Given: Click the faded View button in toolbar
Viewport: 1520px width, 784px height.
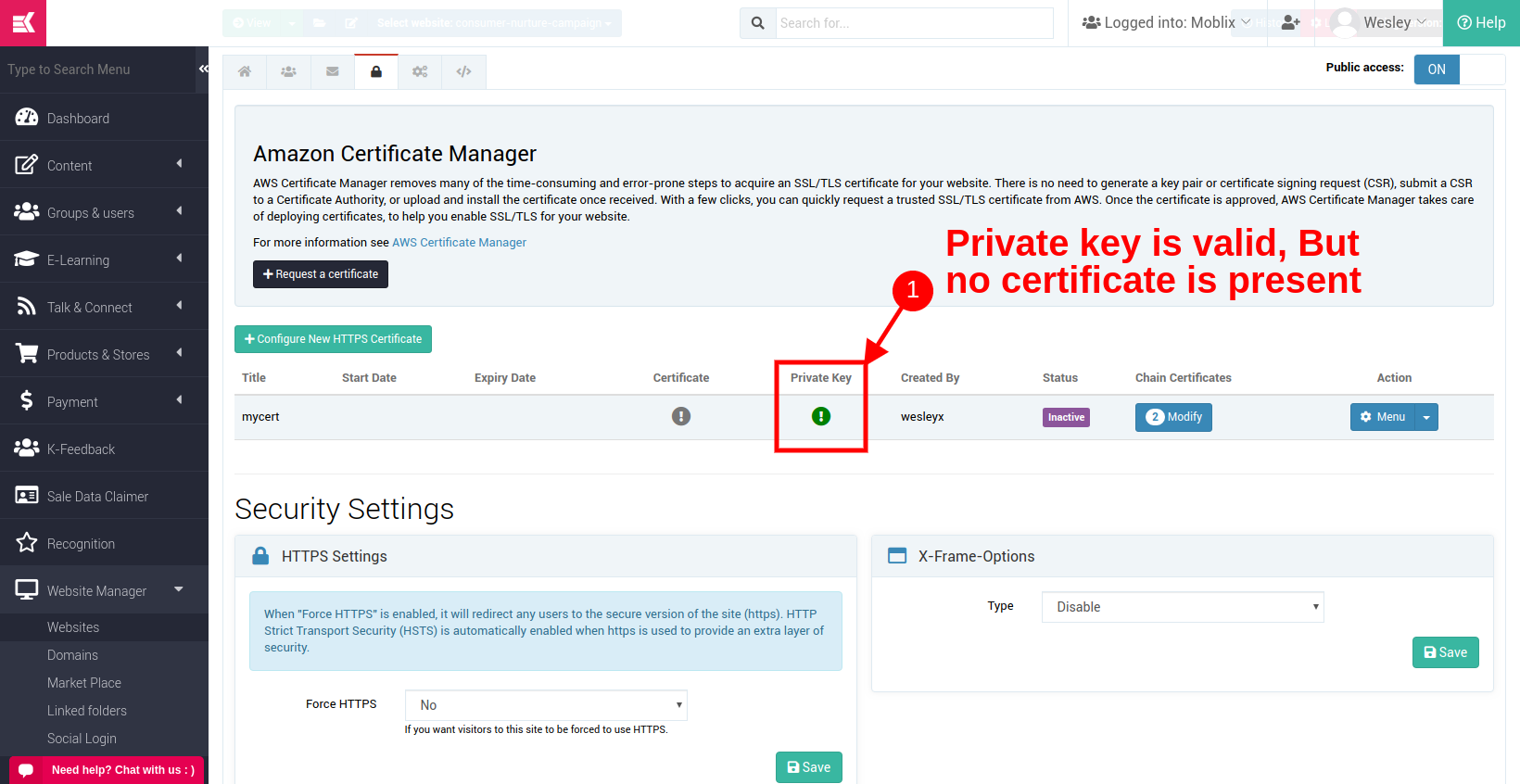Looking at the screenshot, I should click(252, 23).
